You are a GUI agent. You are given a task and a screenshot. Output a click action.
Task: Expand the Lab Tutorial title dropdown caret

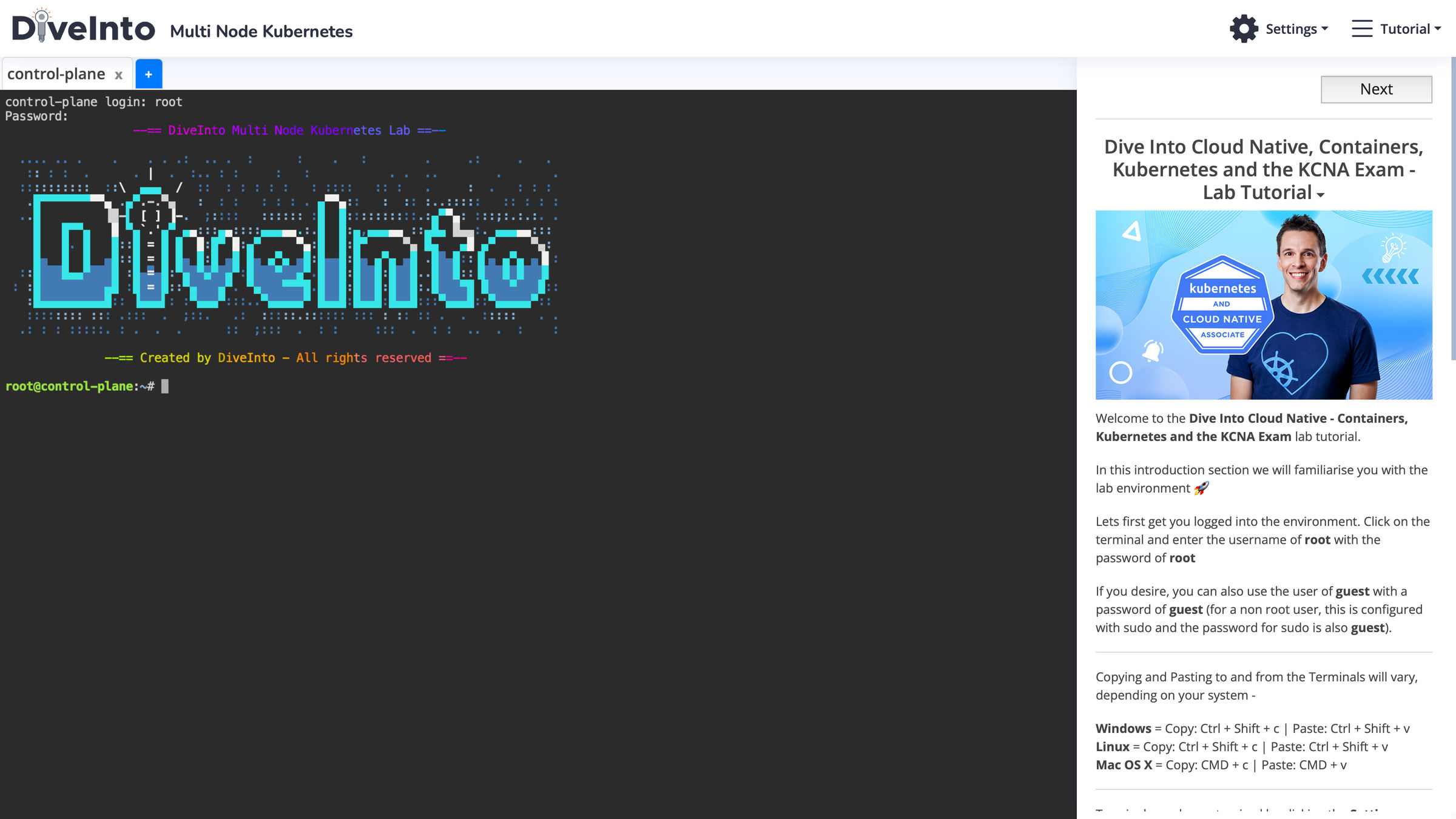pos(1321,195)
